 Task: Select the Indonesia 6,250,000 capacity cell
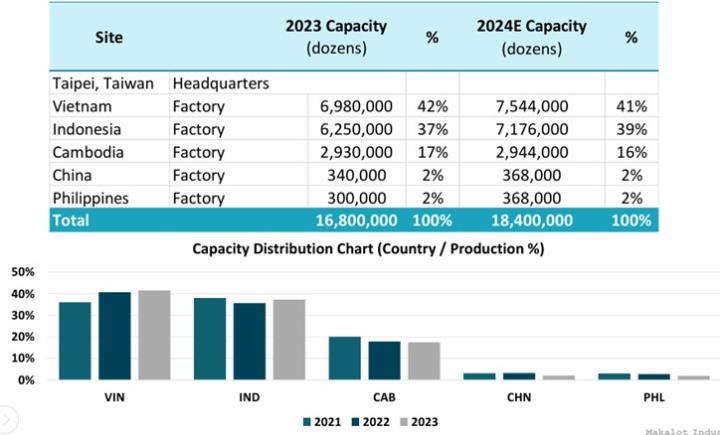tap(356, 129)
